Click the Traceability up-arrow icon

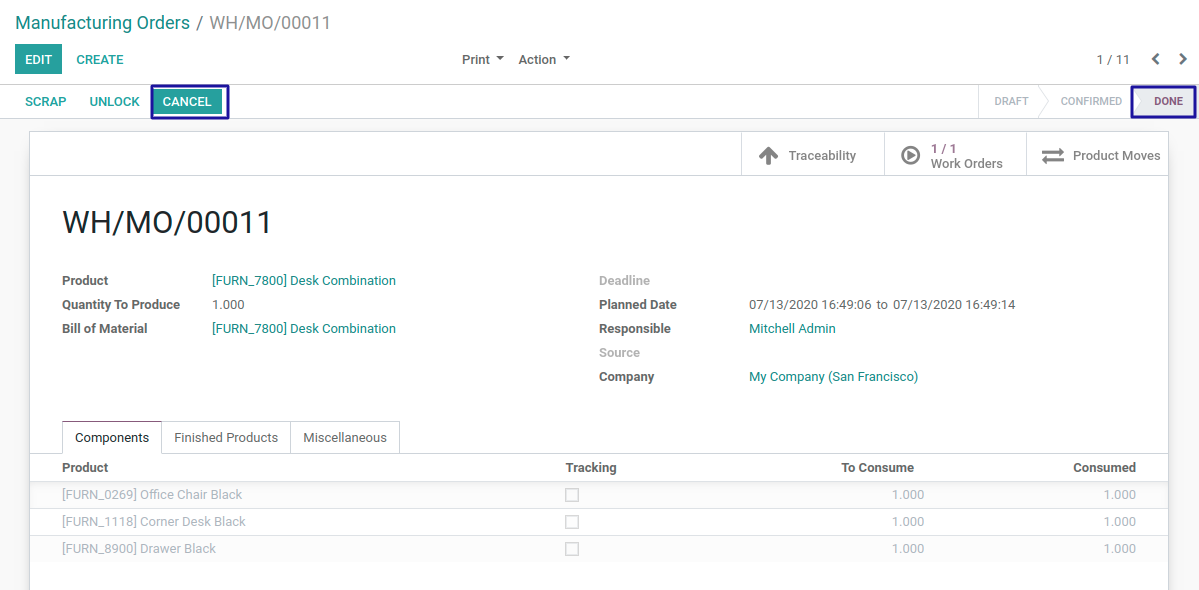[768, 156]
